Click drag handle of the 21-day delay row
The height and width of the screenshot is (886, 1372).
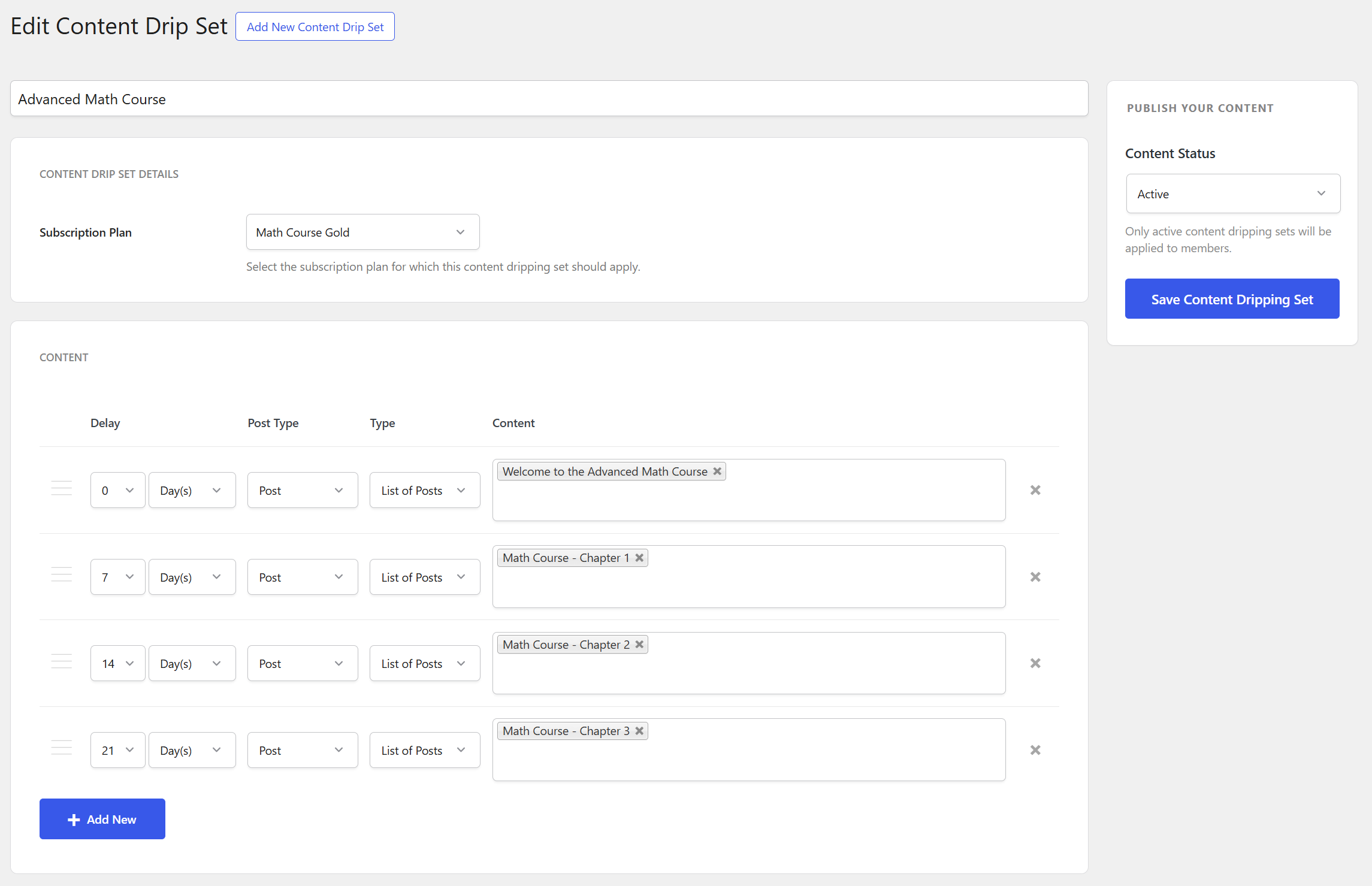pyautogui.click(x=61, y=749)
